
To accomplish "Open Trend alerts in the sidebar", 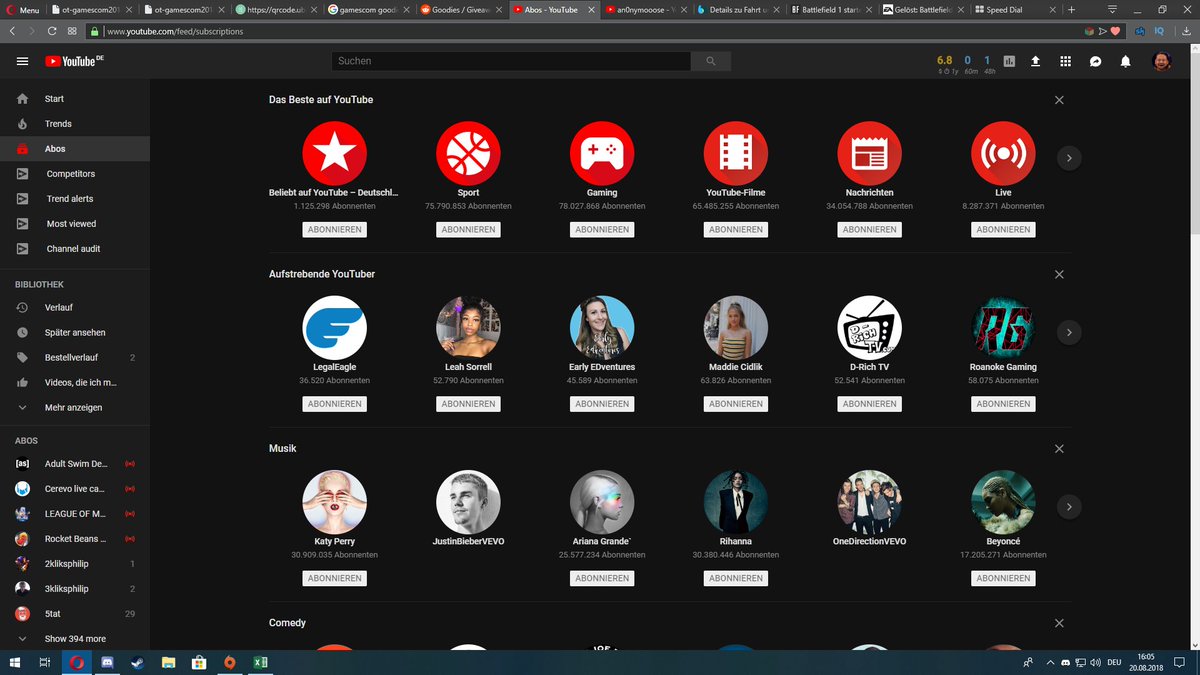I will click(x=75, y=199).
